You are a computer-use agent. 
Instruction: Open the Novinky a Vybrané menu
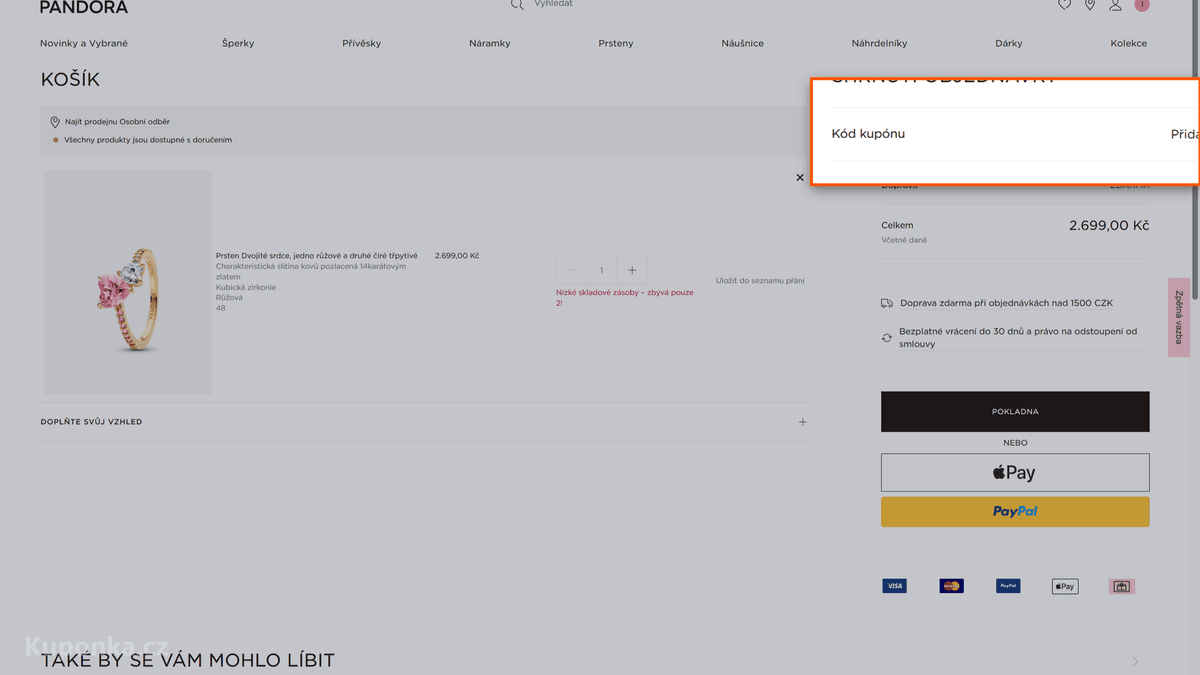pyautogui.click(x=84, y=43)
